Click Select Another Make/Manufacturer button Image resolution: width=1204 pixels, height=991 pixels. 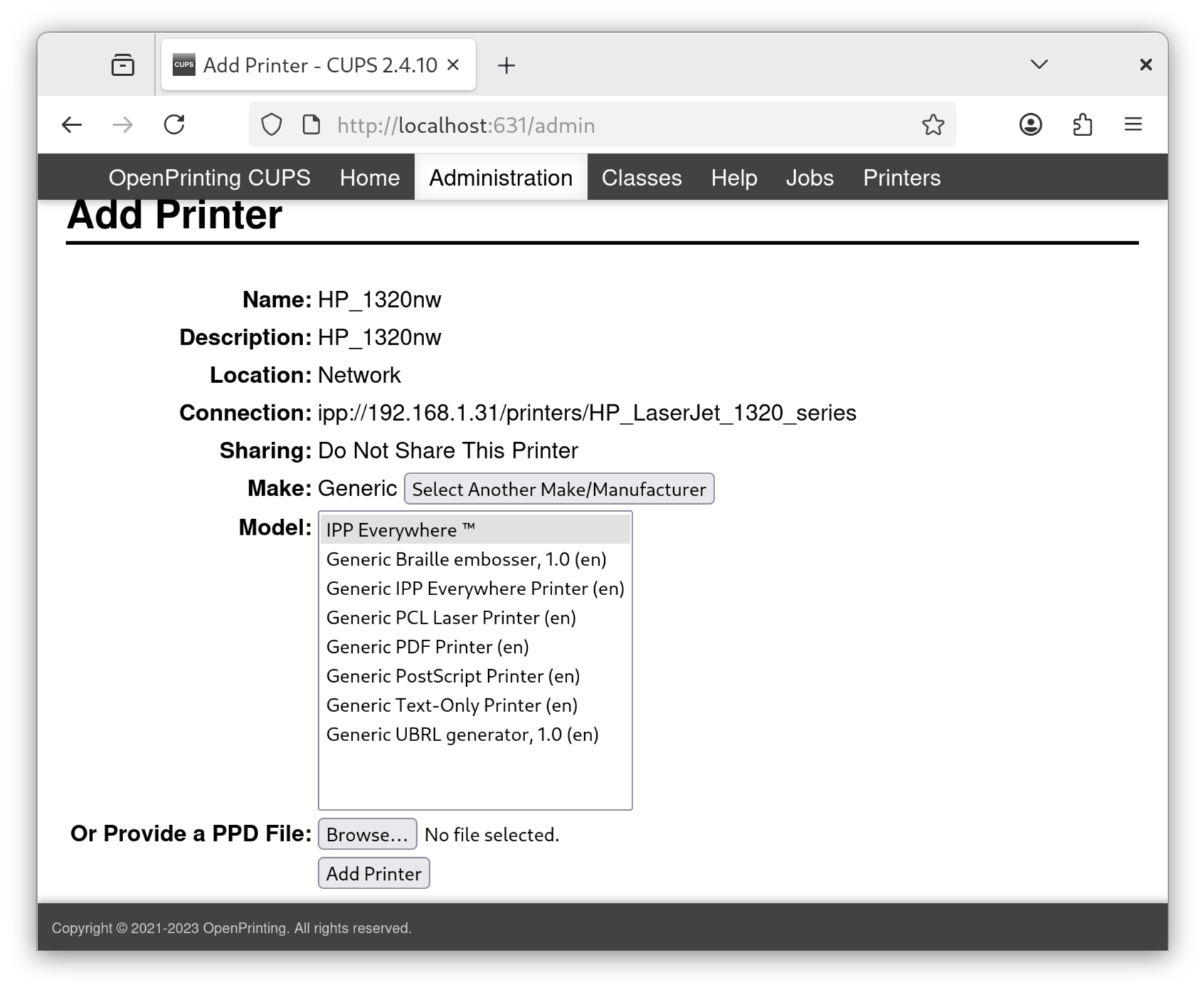(559, 489)
